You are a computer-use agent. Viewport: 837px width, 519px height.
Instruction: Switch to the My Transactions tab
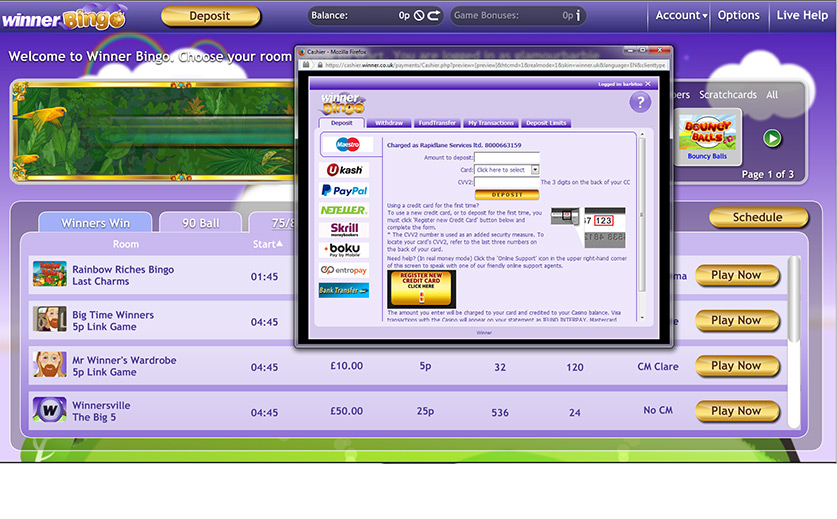(491, 123)
